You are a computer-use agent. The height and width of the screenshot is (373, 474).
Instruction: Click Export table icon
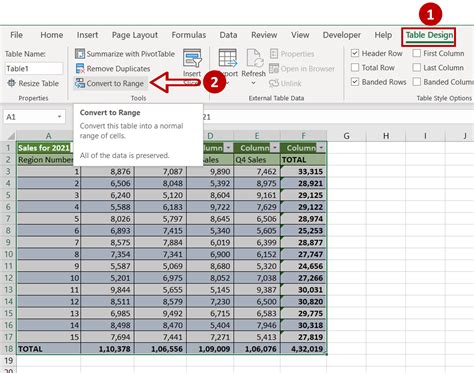(228, 58)
